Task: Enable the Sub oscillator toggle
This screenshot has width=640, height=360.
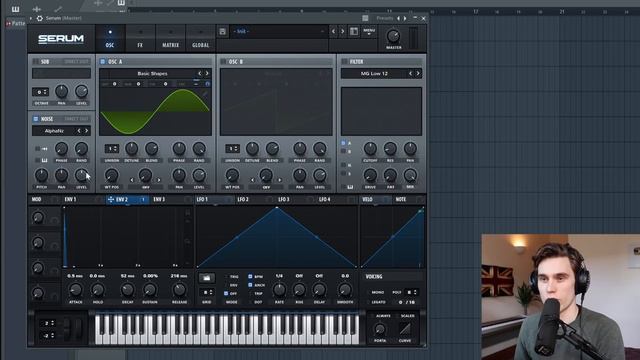Action: click(x=36, y=62)
